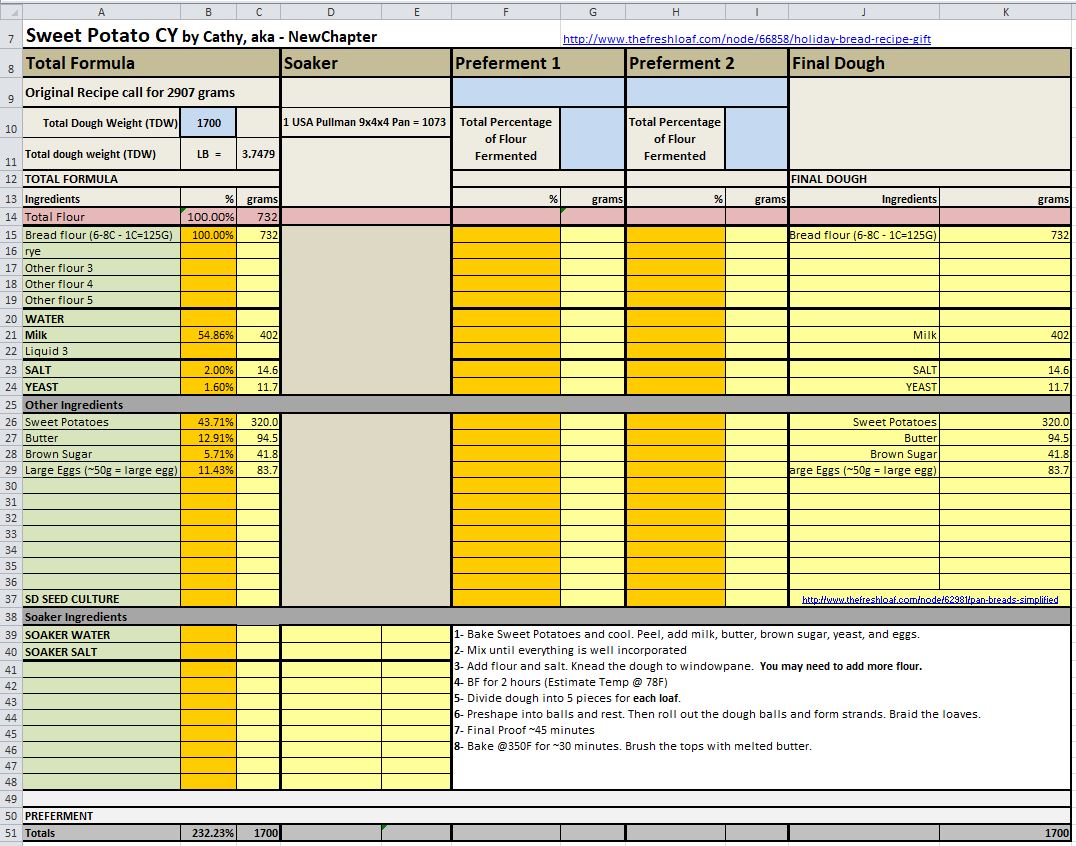Open the holiday-bread-recipe-gift hyperlink
Viewport: 1076px width, 846px height.
coord(747,40)
